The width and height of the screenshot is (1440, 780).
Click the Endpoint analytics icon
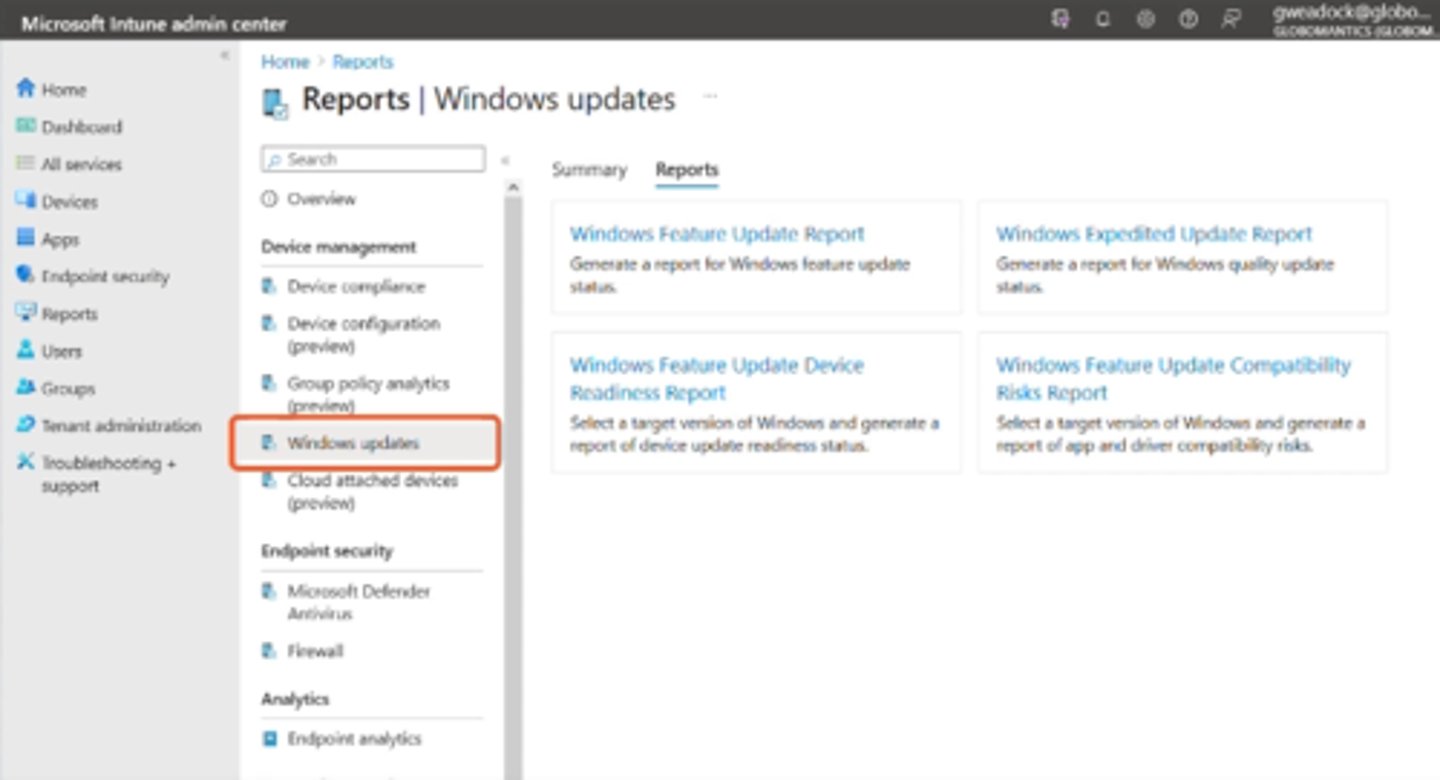269,739
